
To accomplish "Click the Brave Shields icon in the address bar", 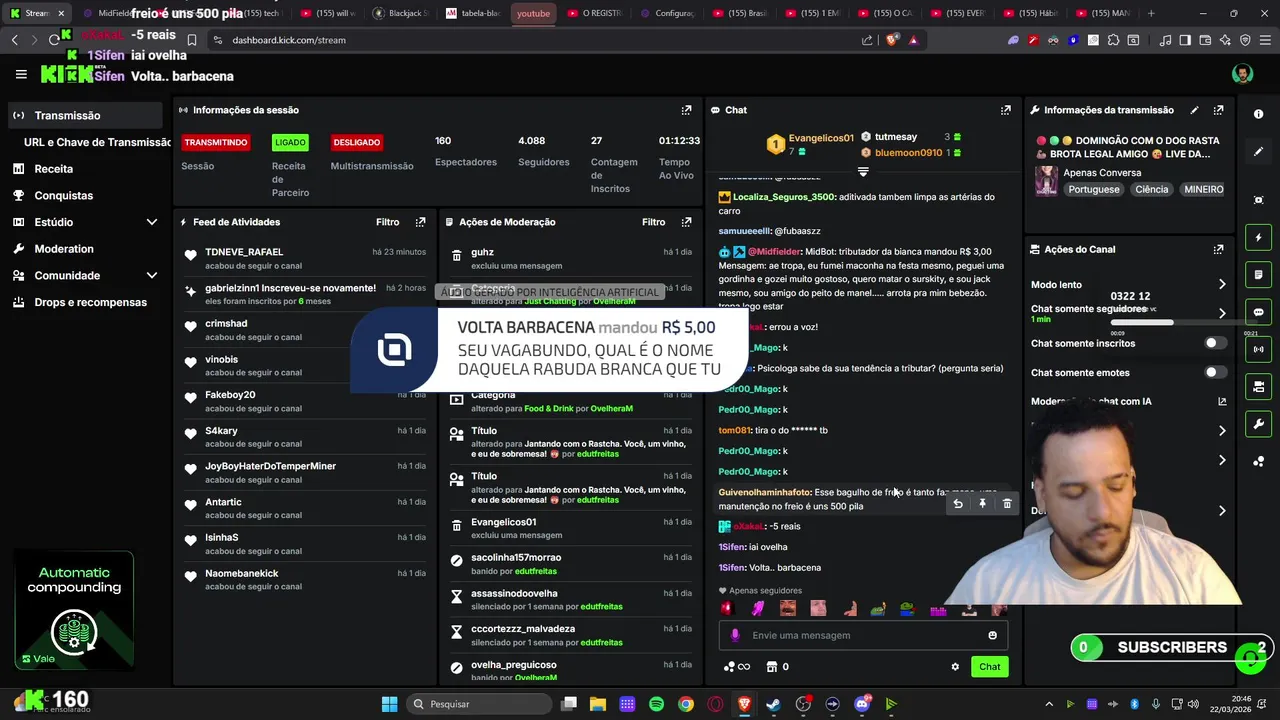I will (x=893, y=40).
